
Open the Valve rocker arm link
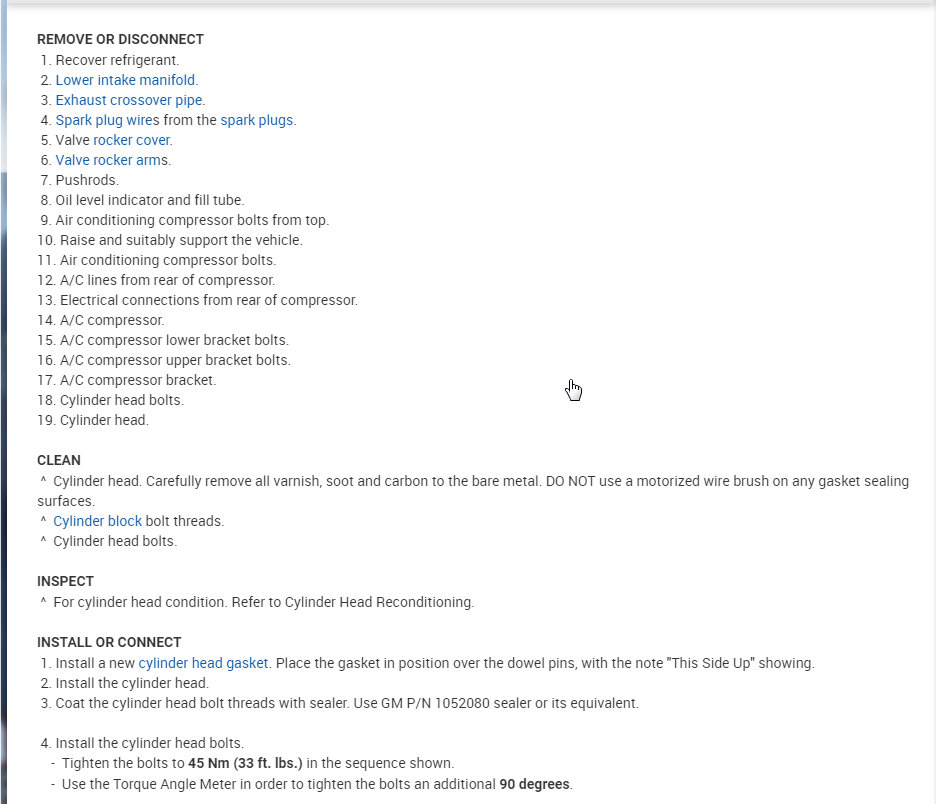[109, 160]
